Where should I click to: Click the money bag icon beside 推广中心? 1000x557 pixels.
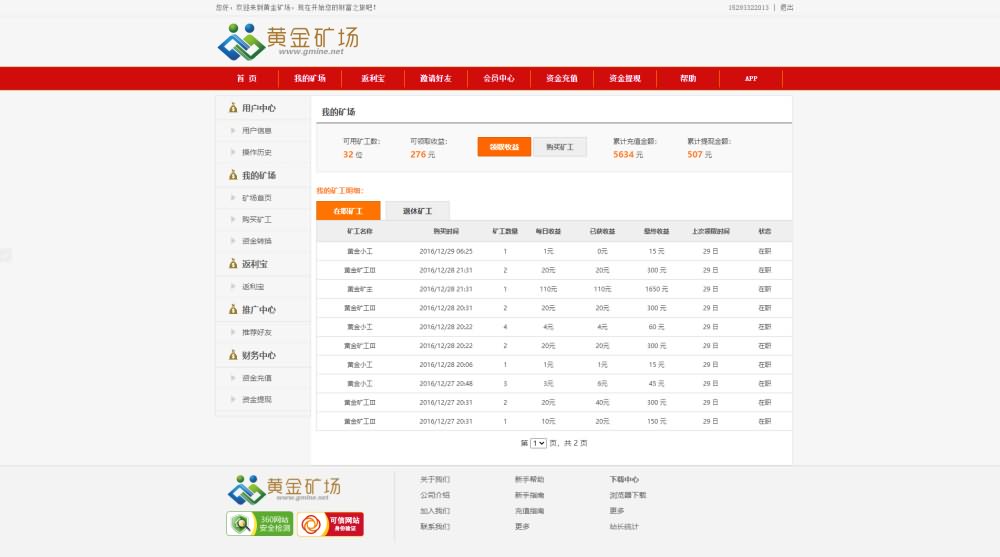click(x=233, y=309)
